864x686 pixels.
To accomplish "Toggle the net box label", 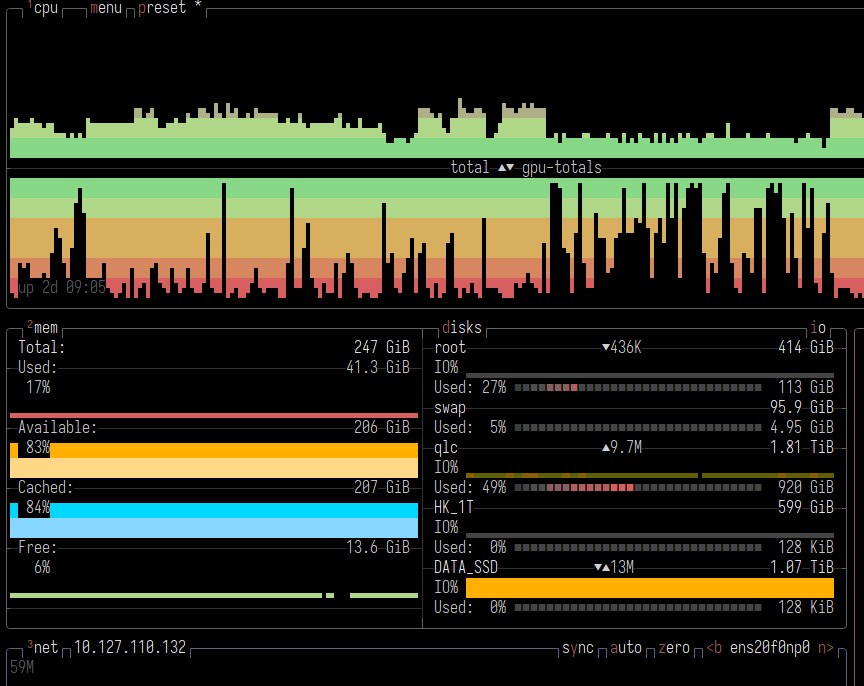I will 46,648.
